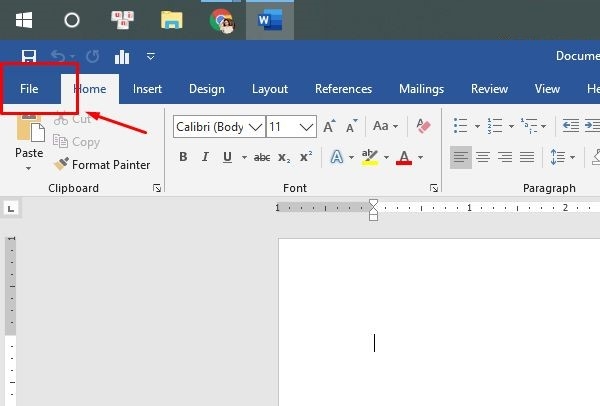Open multilevel list dropdown arrow
The width and height of the screenshot is (600, 406).
[543, 126]
